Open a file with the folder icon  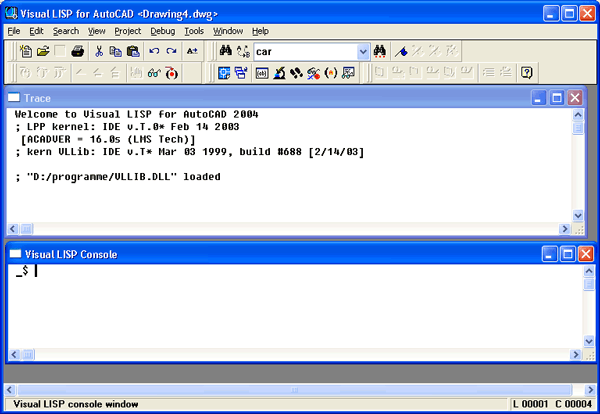pos(43,50)
